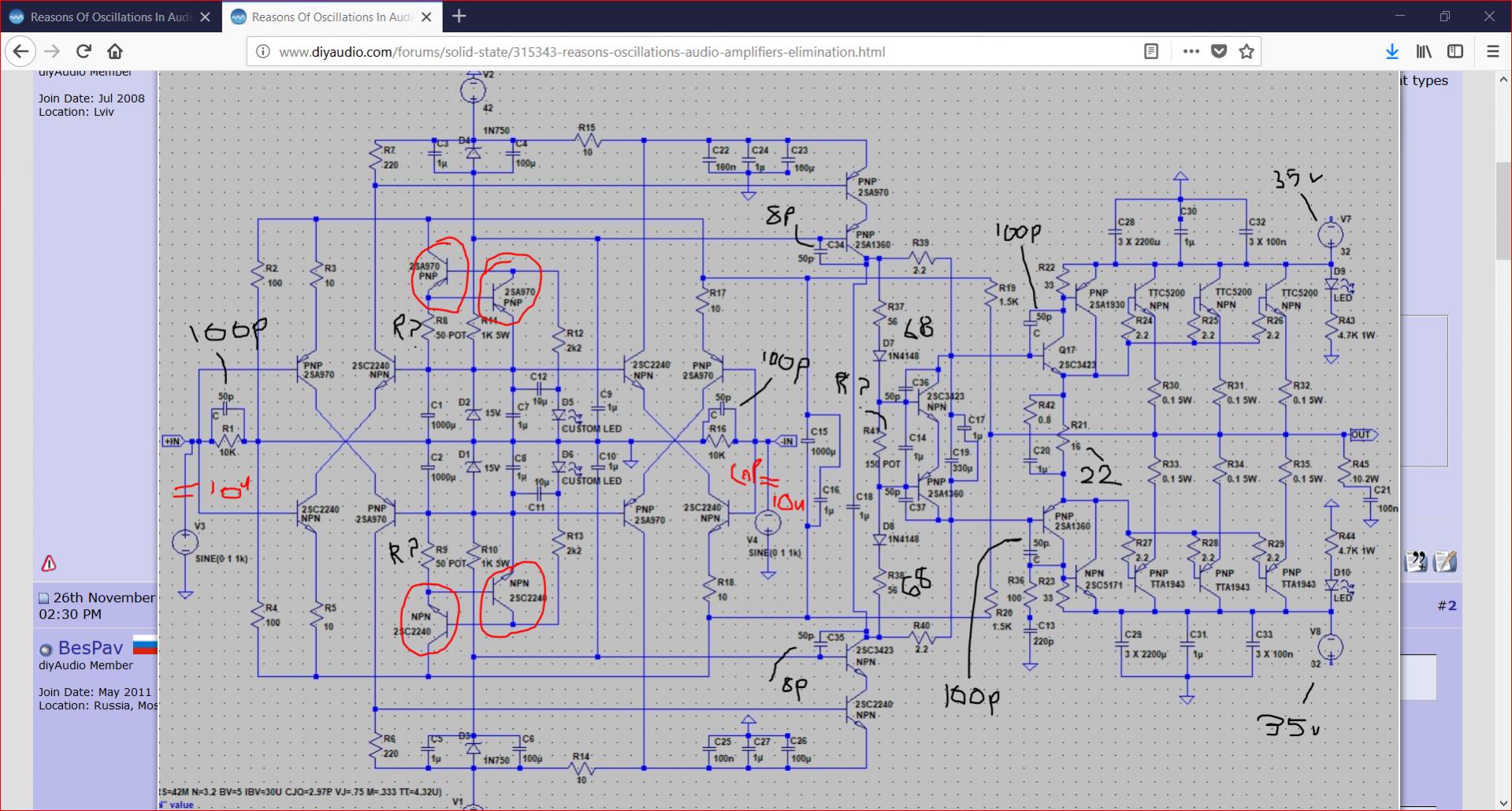Click the vertical scrollbar up arrow

point(1503,80)
